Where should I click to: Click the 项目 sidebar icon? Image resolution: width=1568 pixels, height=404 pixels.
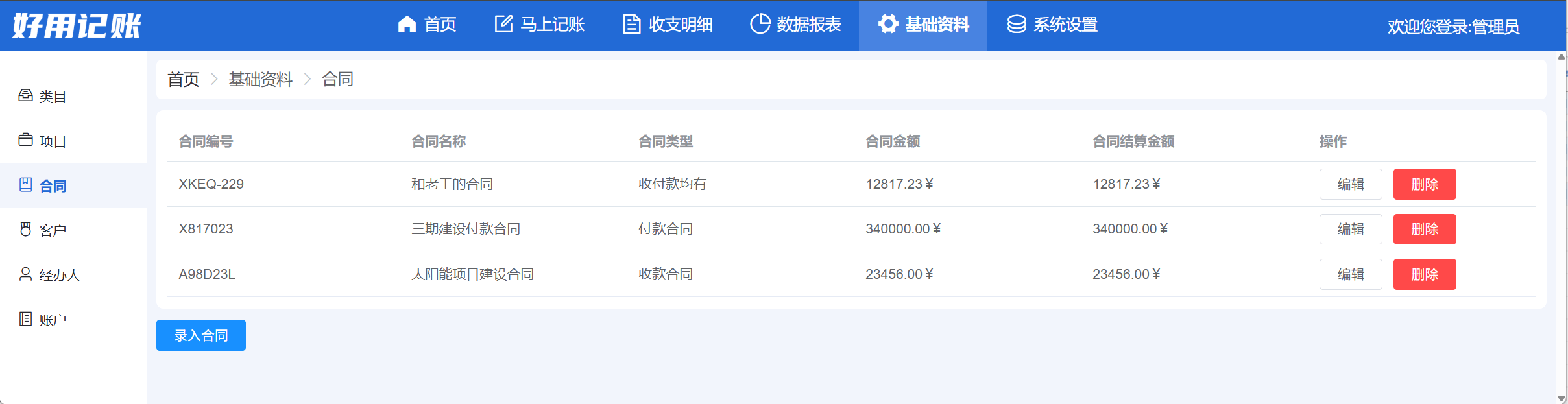point(25,140)
